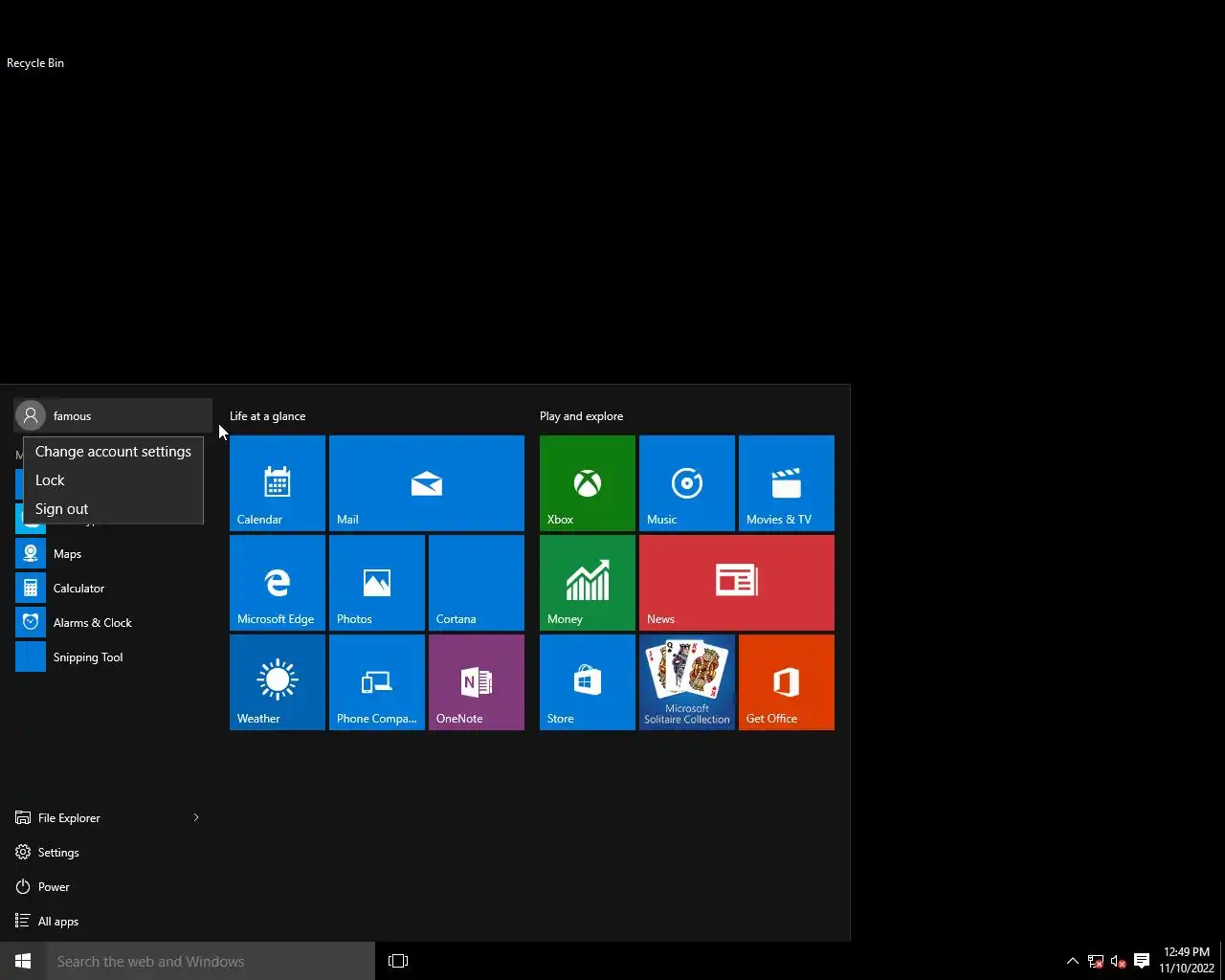Click the Play and explore heading

click(581, 416)
